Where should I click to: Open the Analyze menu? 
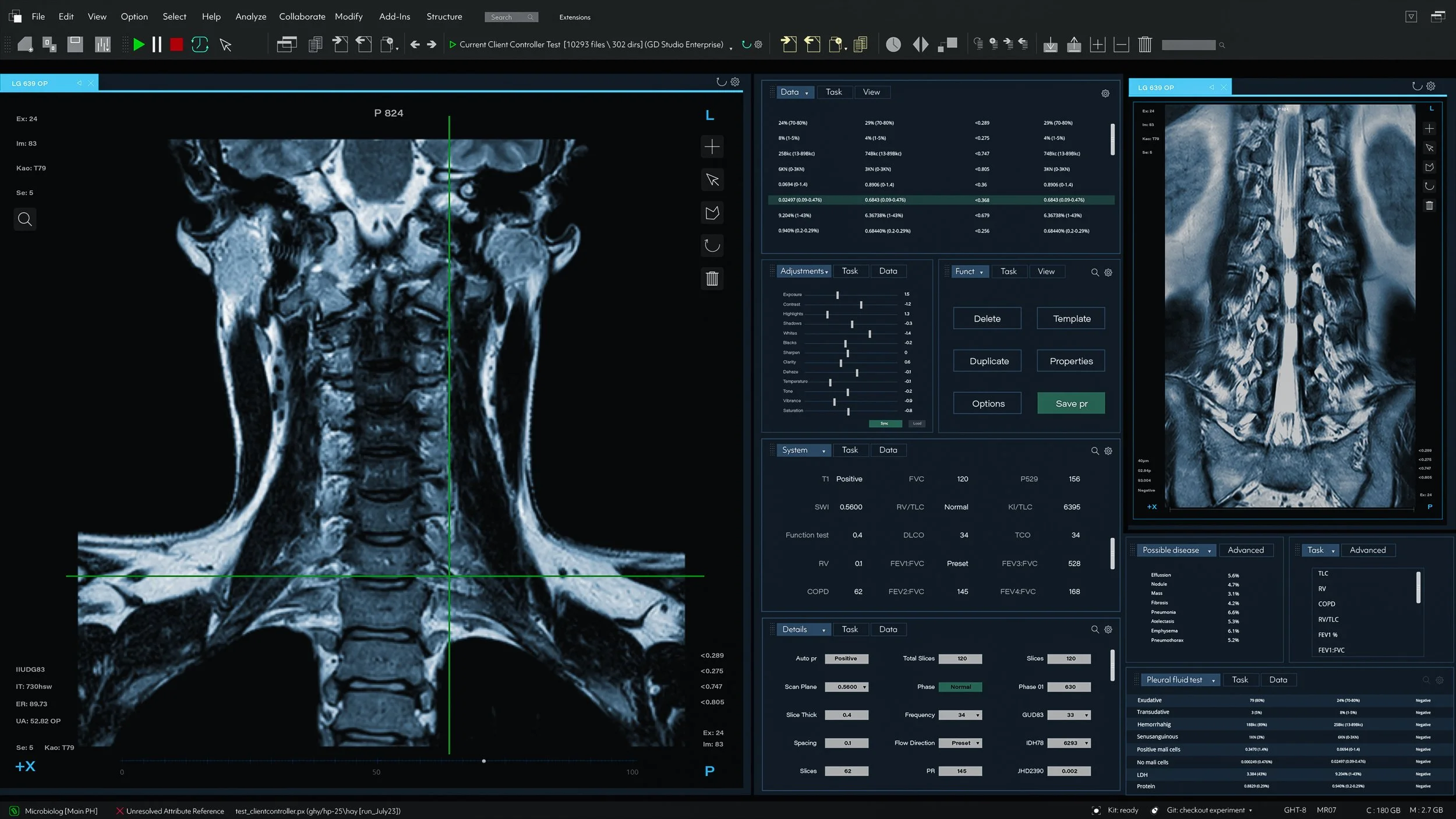click(x=250, y=16)
